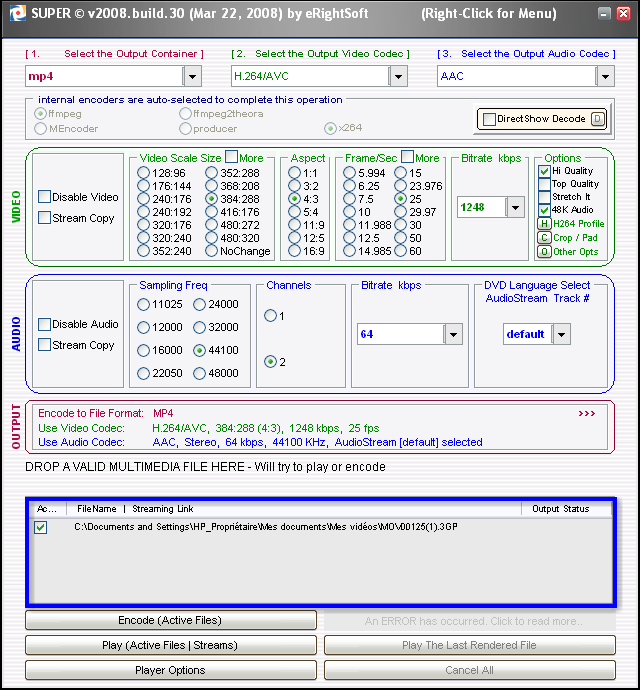Viewport: 640px width, 690px height.
Task: Select the producer encoder
Action: pos(185,128)
